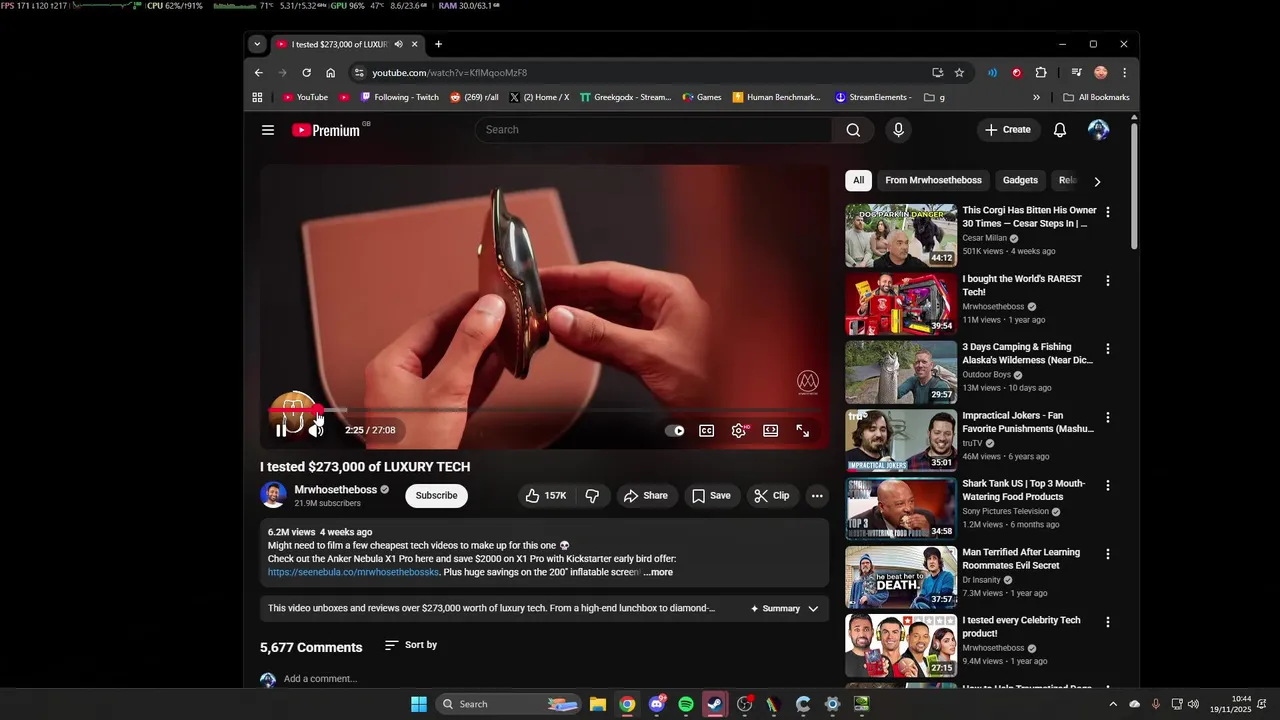
Task: Subscribe to Mrwhosetheboss
Action: pos(436,496)
